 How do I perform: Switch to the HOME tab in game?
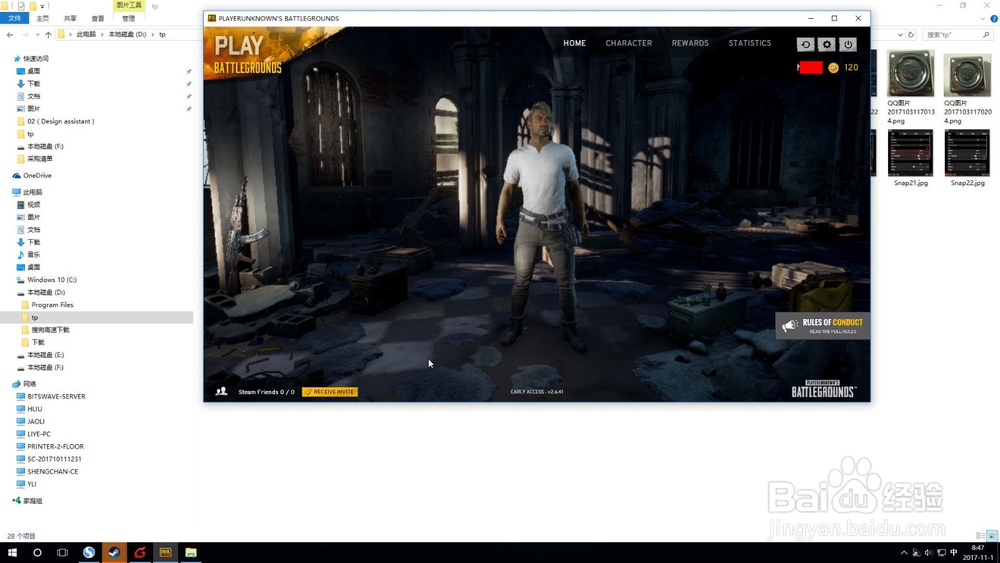tap(575, 43)
